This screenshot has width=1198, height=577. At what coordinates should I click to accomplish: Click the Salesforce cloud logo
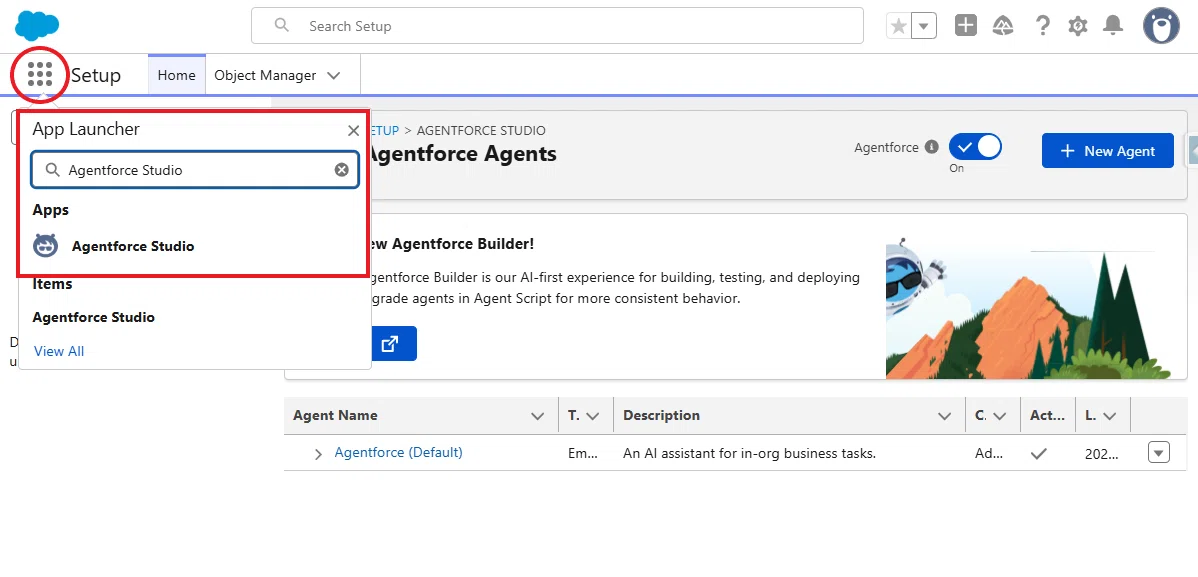pyautogui.click(x=37, y=26)
